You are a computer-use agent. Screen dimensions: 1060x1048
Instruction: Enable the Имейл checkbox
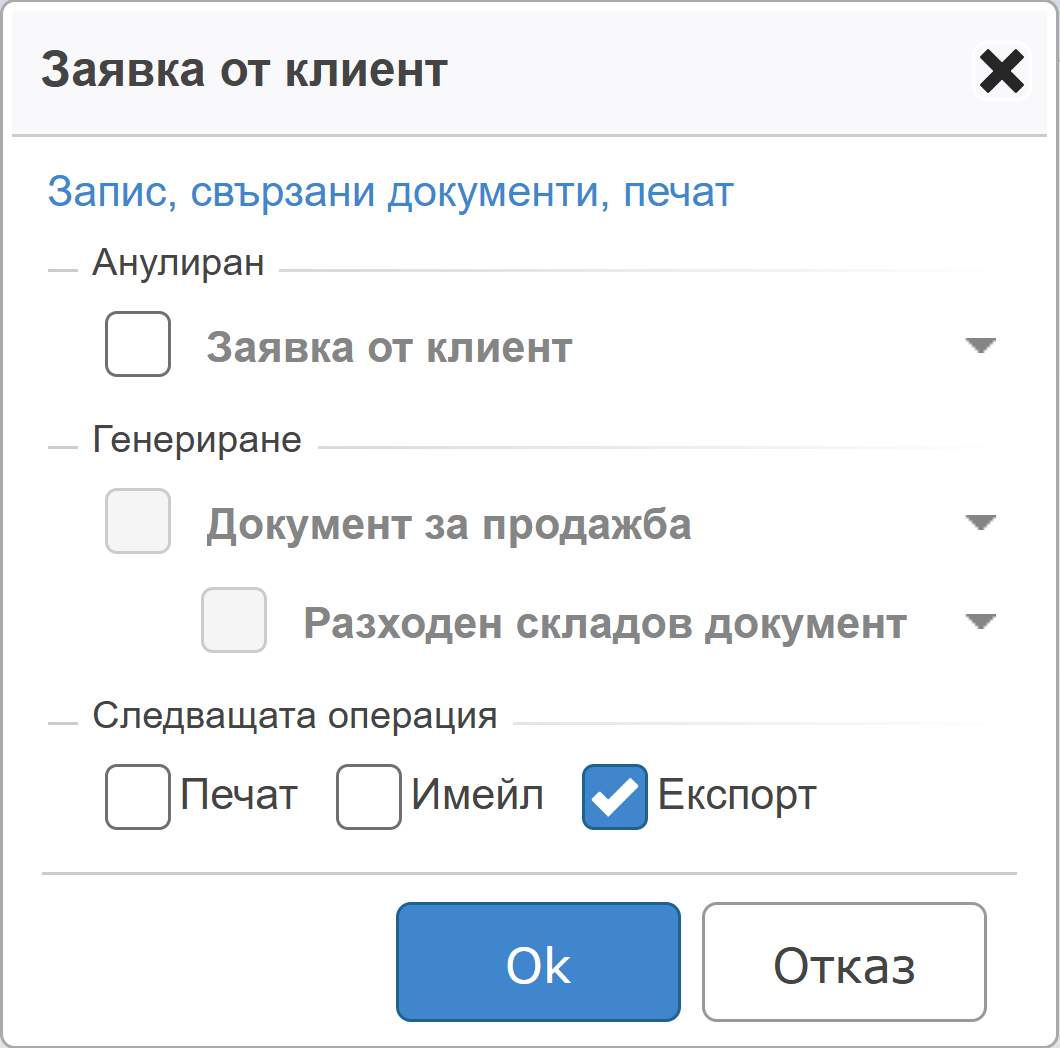tap(369, 797)
